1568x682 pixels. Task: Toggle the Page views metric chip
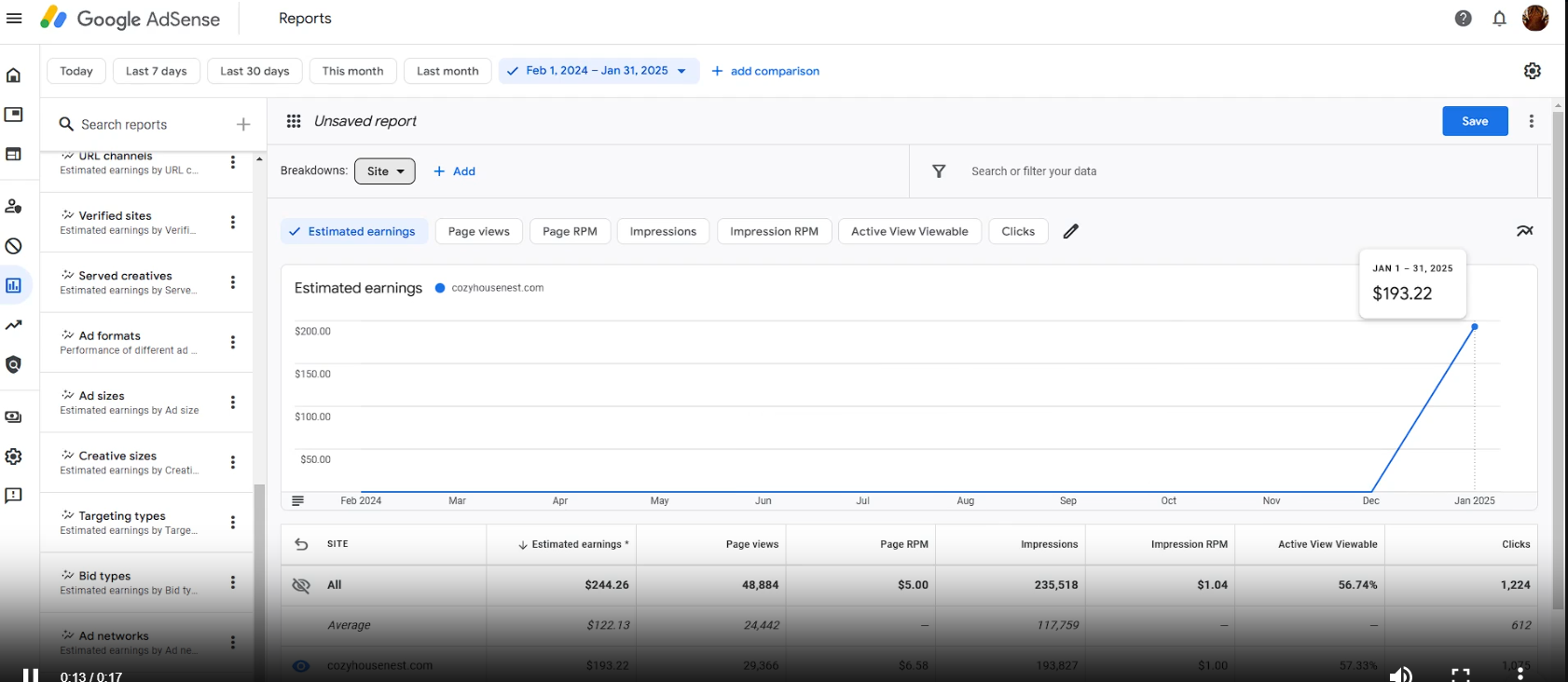coord(479,231)
